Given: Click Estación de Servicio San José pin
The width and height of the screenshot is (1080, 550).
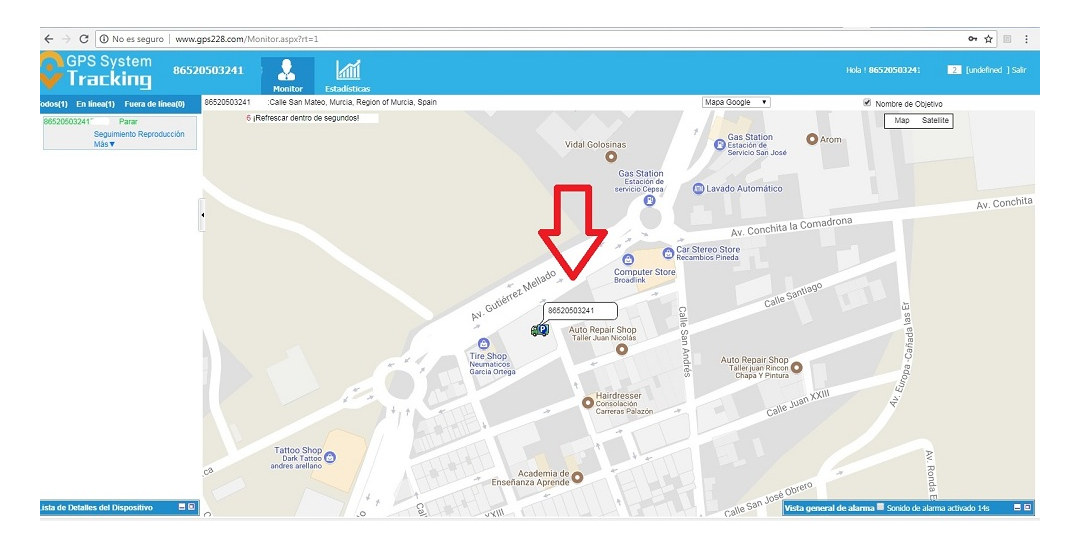Looking at the screenshot, I should [x=720, y=145].
